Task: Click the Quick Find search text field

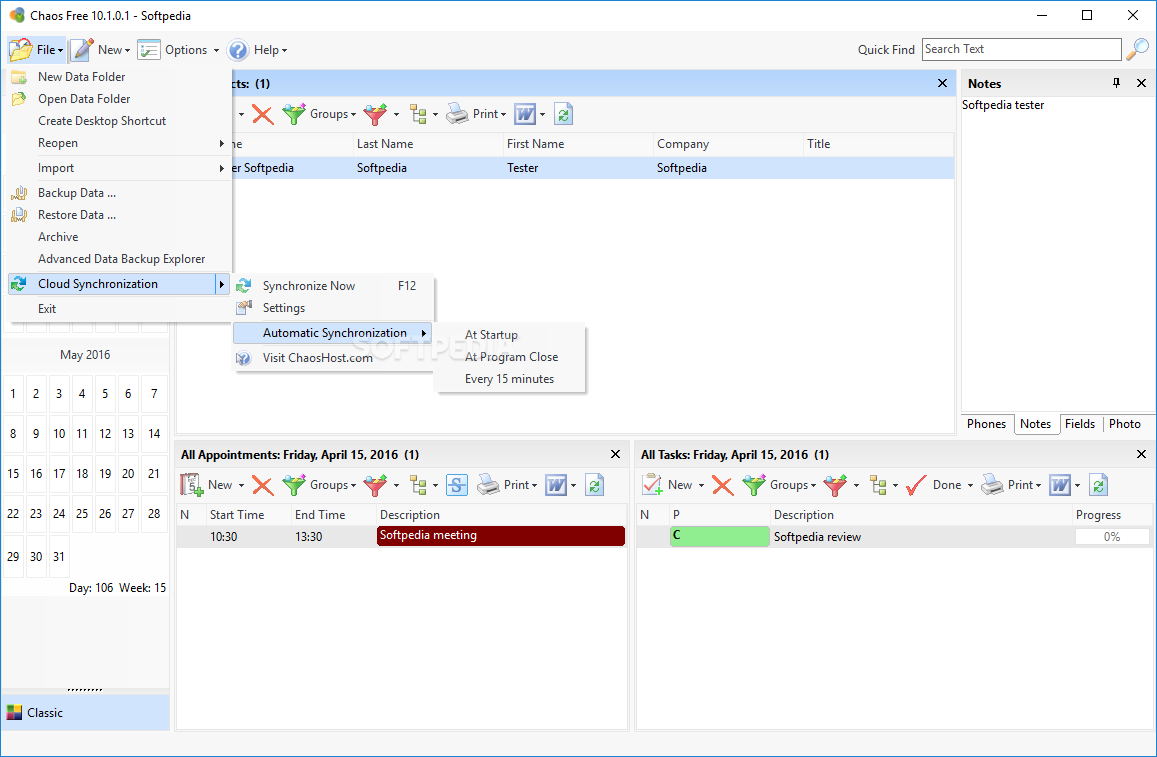Action: [x=1021, y=49]
